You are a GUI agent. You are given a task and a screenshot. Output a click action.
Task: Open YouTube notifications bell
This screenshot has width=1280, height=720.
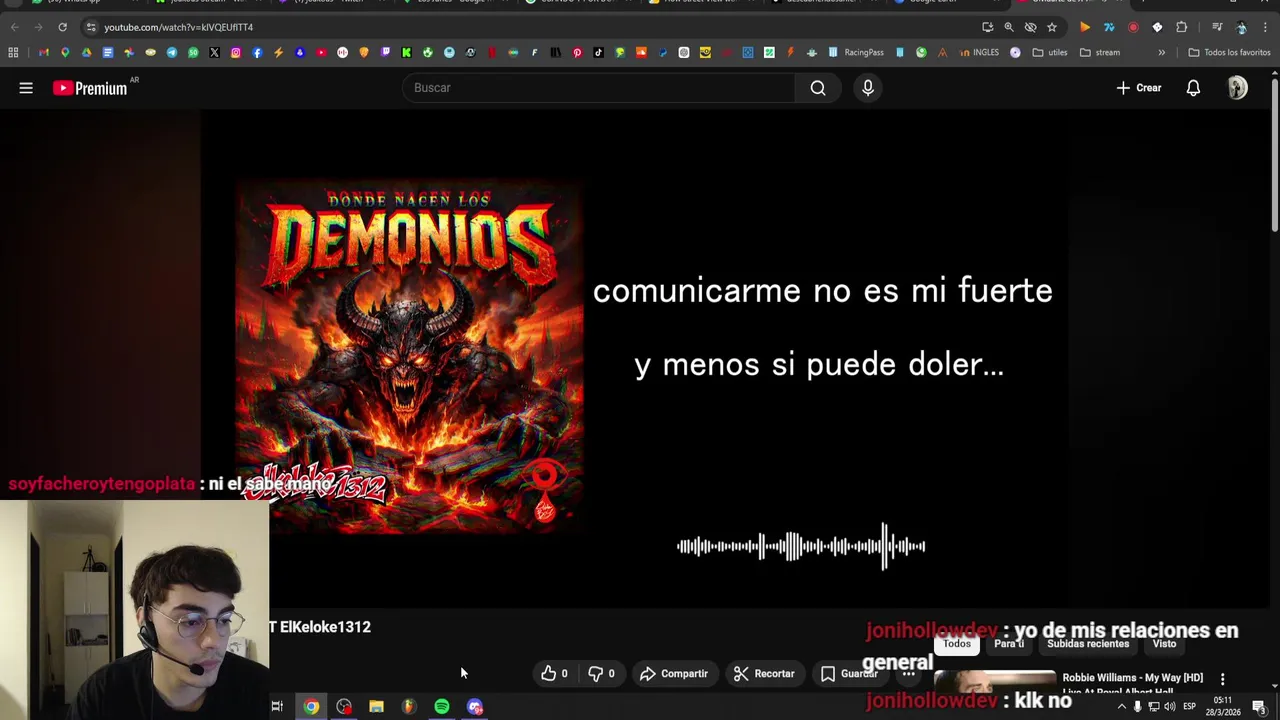[1193, 88]
